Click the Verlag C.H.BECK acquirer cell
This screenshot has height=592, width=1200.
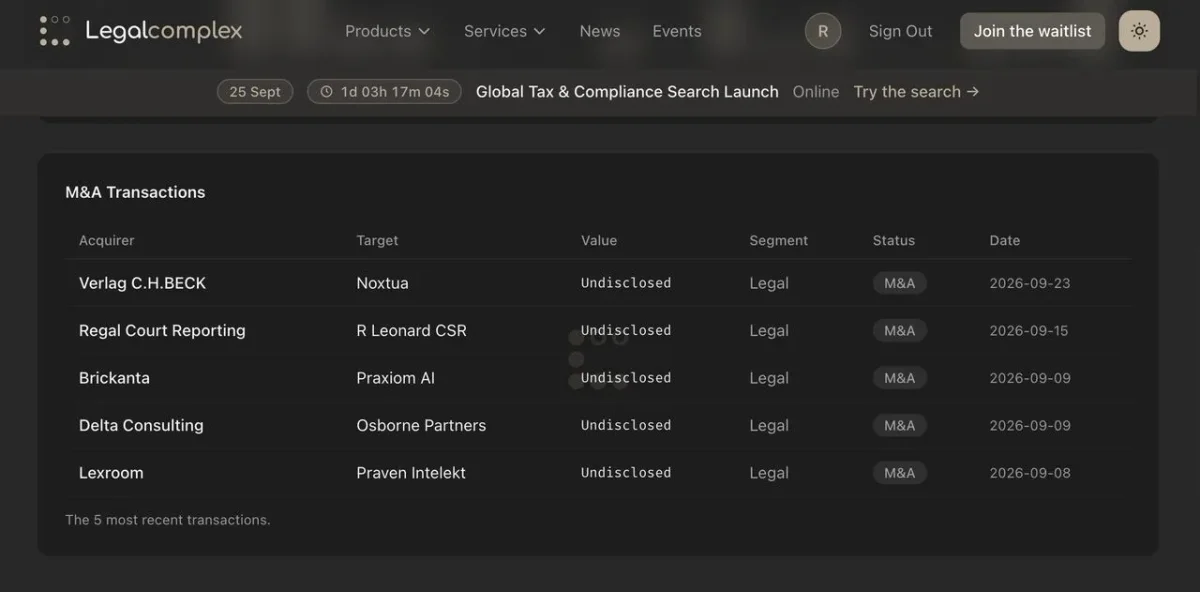pos(142,283)
